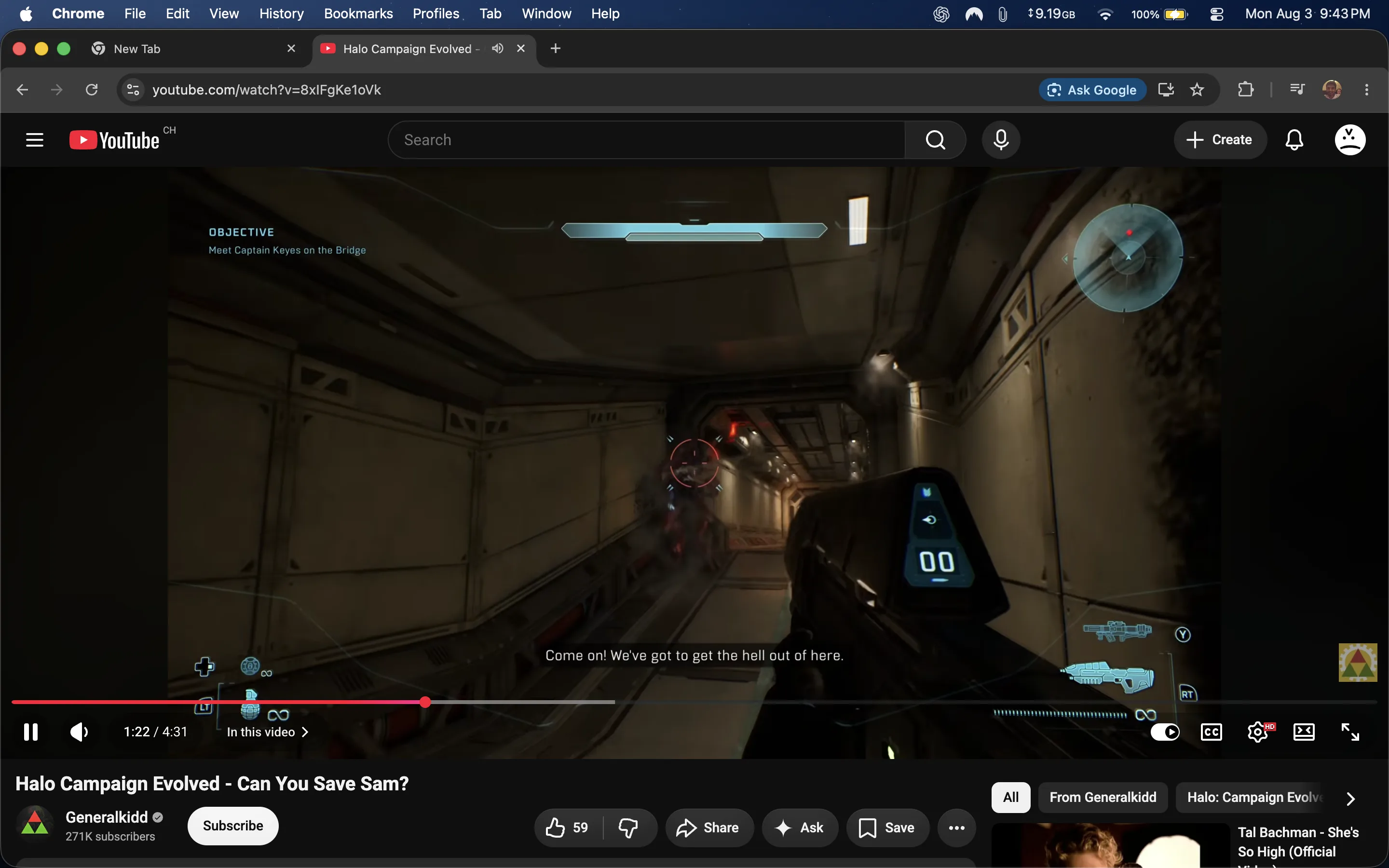Viewport: 1389px width, 868px height.
Task: Select the From Generalkidd filter chip
Action: point(1103,797)
